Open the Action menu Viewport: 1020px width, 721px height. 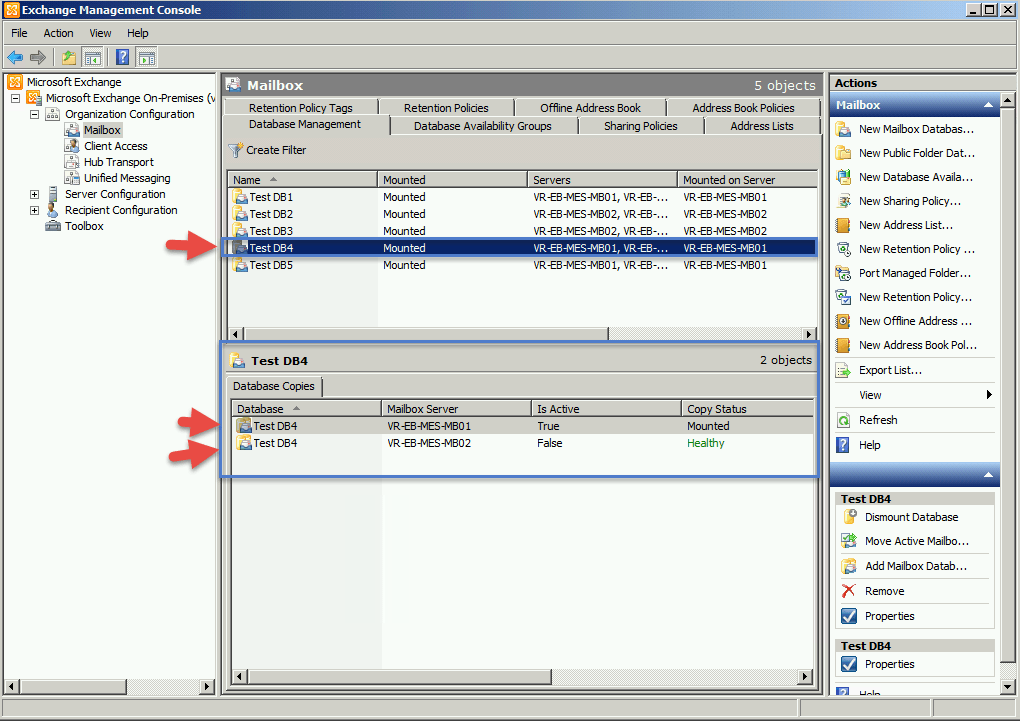pos(59,33)
